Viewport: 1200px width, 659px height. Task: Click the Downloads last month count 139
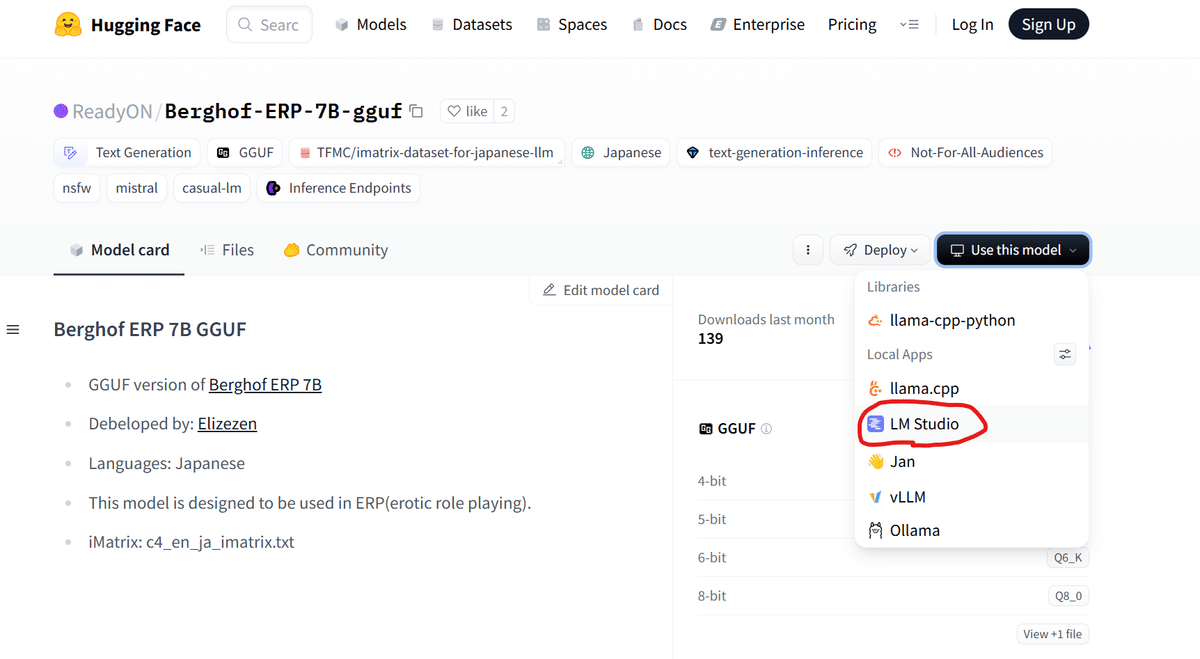point(710,339)
